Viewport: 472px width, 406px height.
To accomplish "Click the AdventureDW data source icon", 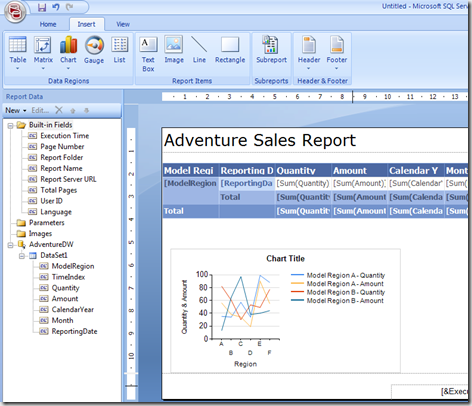I will [x=22, y=244].
